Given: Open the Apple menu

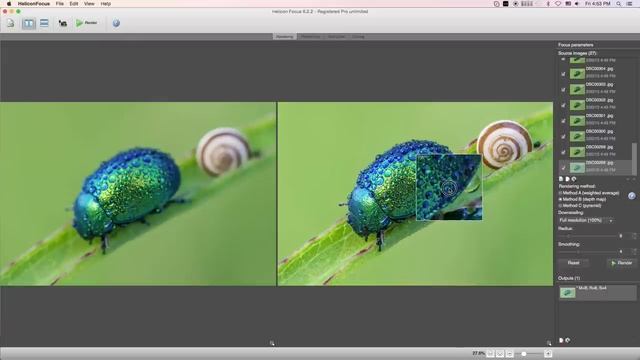Looking at the screenshot, I should [x=9, y=4].
